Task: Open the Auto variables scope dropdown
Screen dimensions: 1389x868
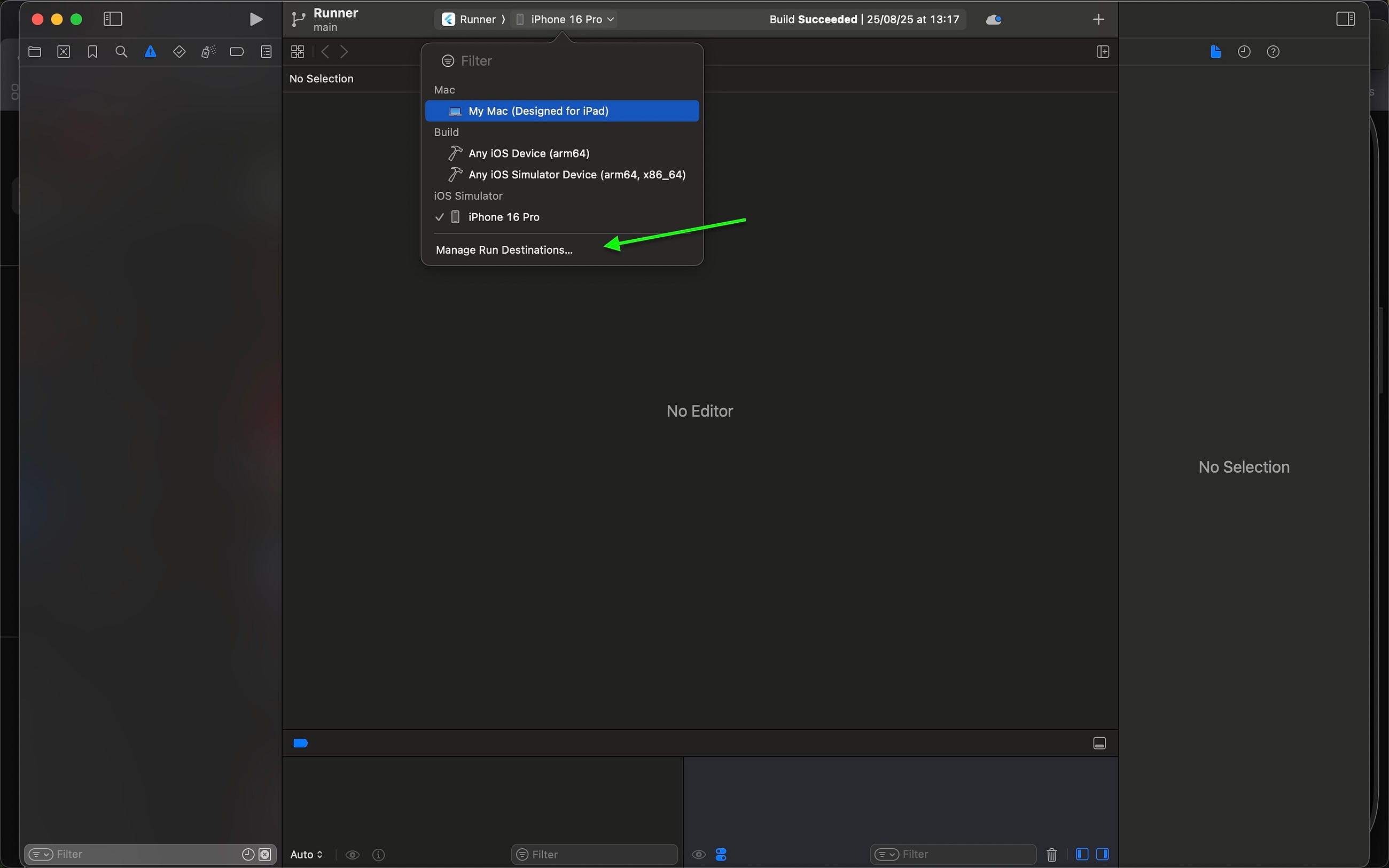Action: [307, 855]
